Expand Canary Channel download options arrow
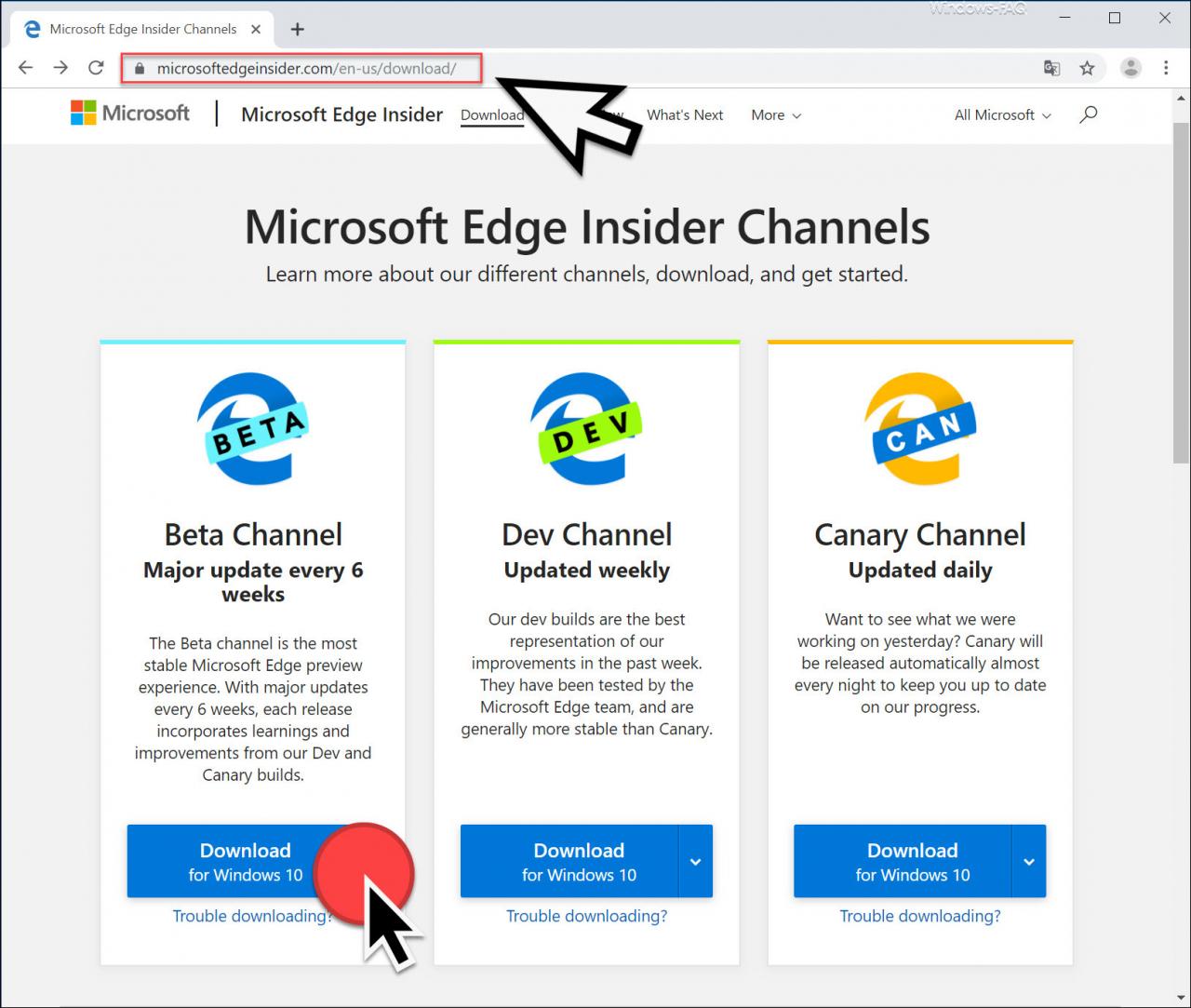 (1029, 861)
